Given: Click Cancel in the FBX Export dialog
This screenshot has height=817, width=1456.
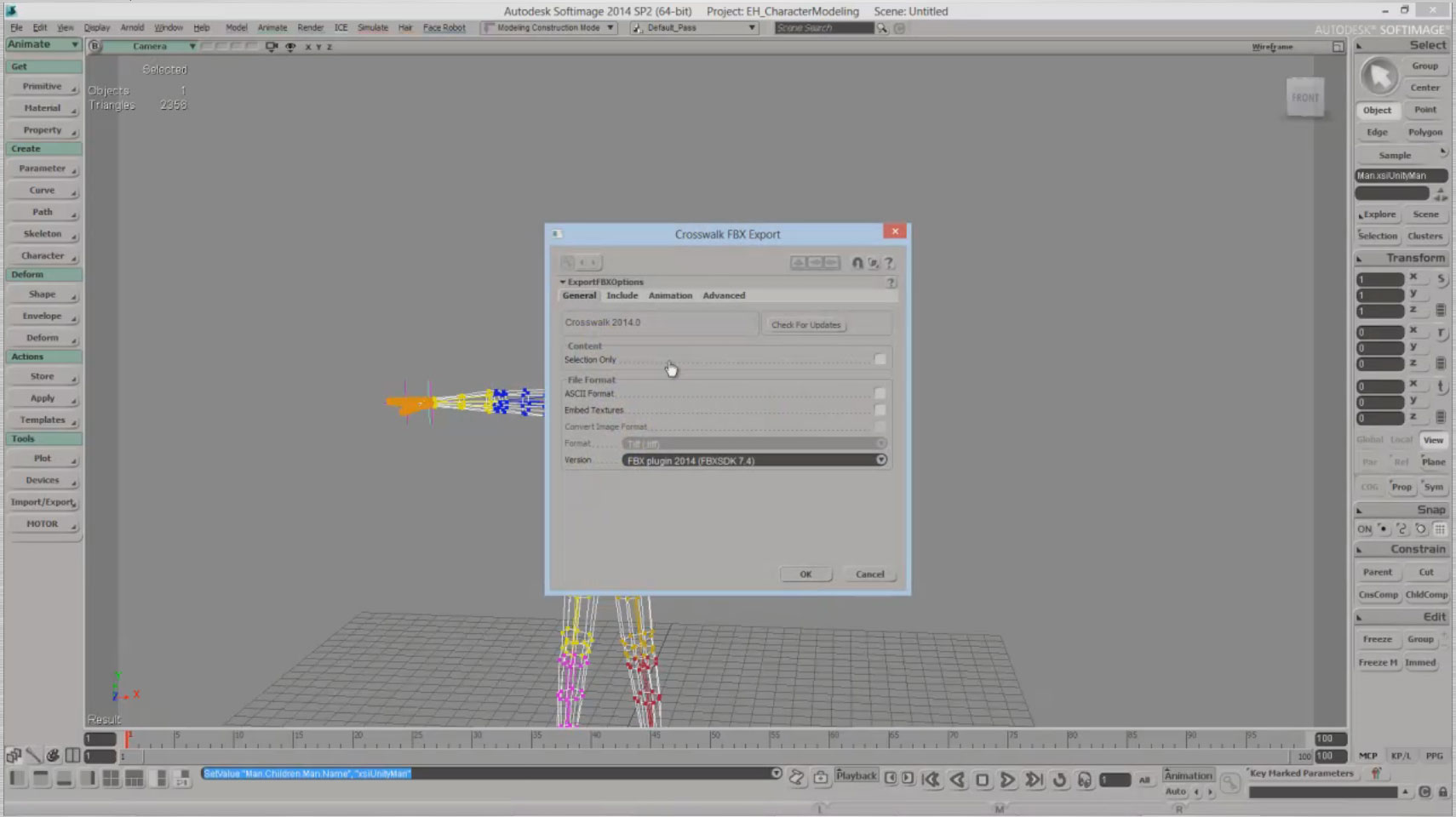Looking at the screenshot, I should click(869, 574).
